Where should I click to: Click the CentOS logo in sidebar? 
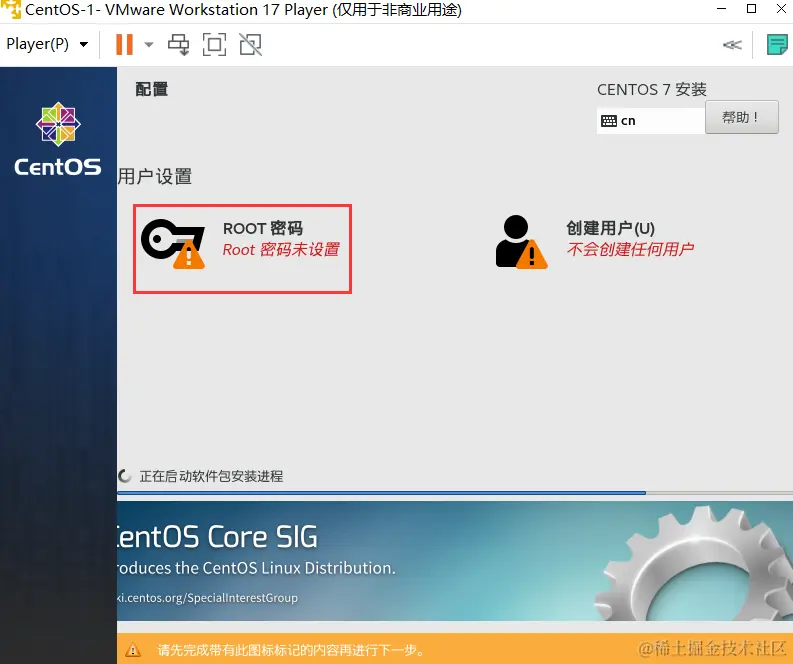(x=58, y=139)
